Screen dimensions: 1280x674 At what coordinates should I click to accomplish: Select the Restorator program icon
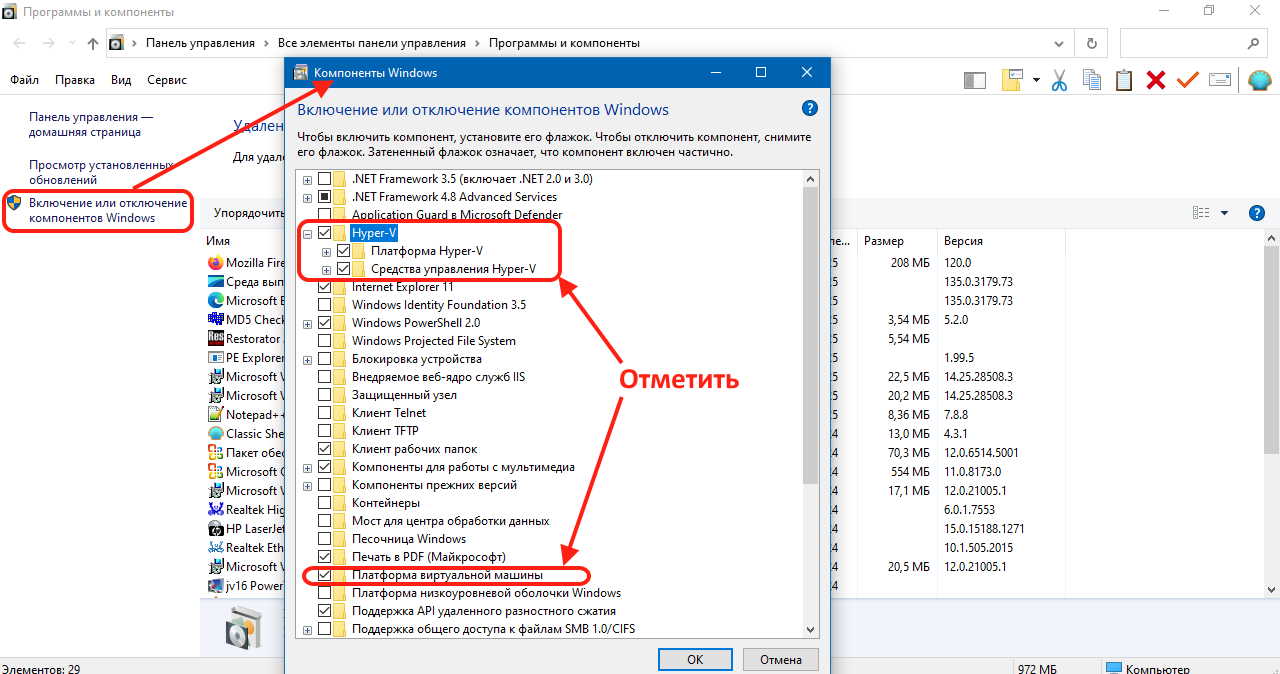point(215,339)
